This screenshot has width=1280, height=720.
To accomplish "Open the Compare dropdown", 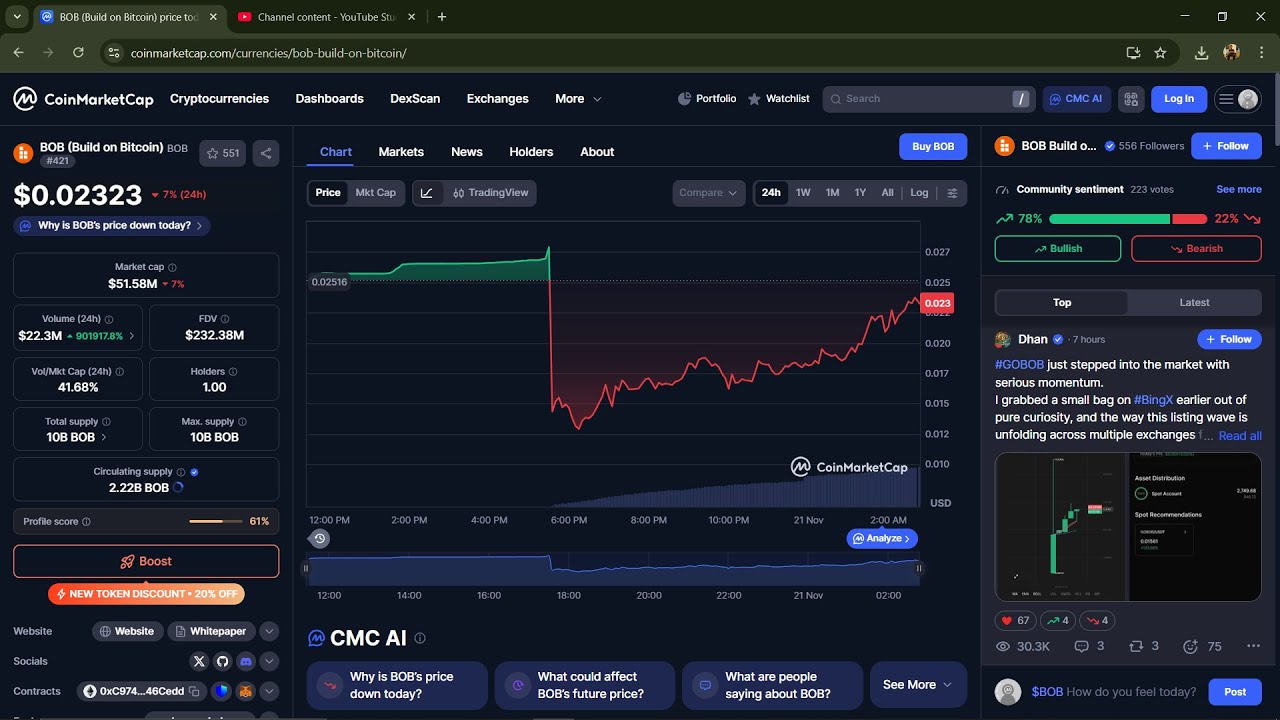I will click(x=709, y=193).
